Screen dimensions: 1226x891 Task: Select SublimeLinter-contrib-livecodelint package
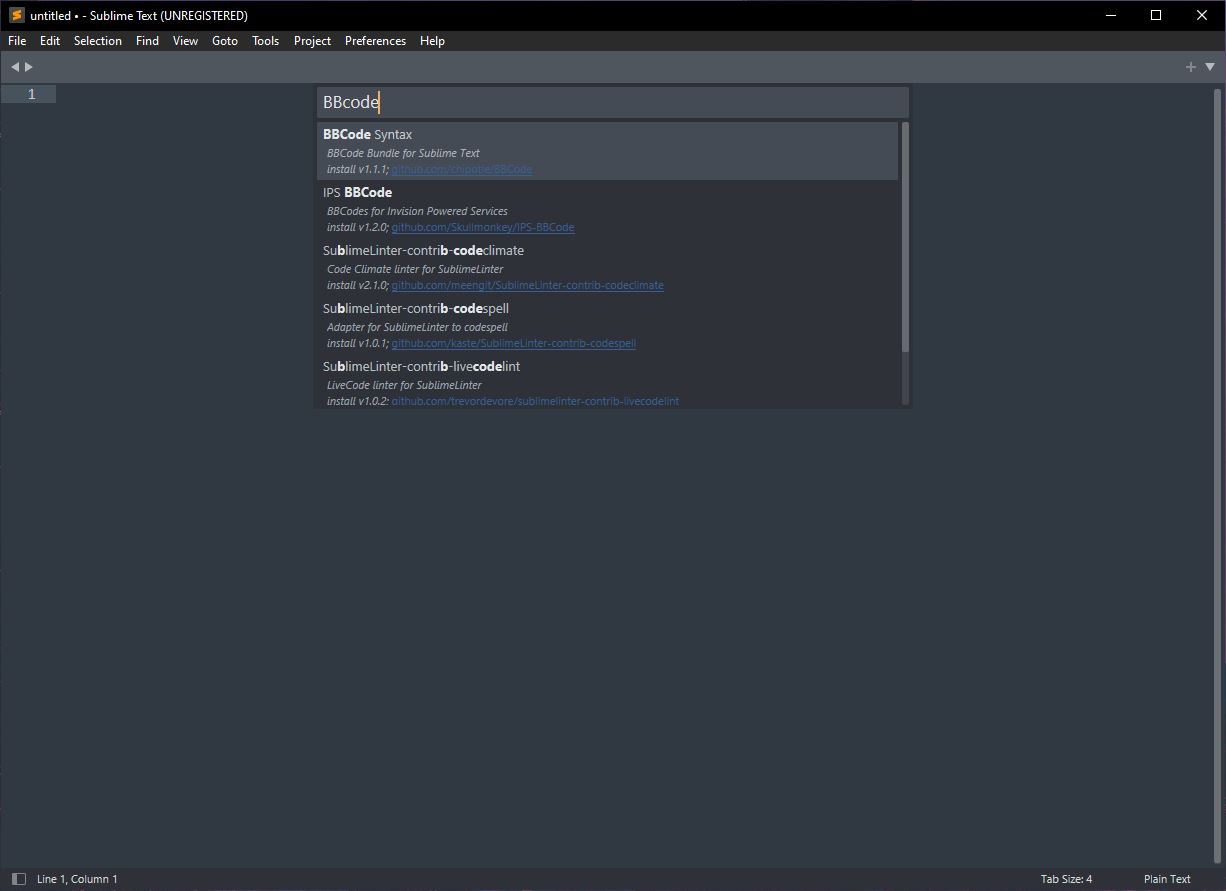[608, 382]
